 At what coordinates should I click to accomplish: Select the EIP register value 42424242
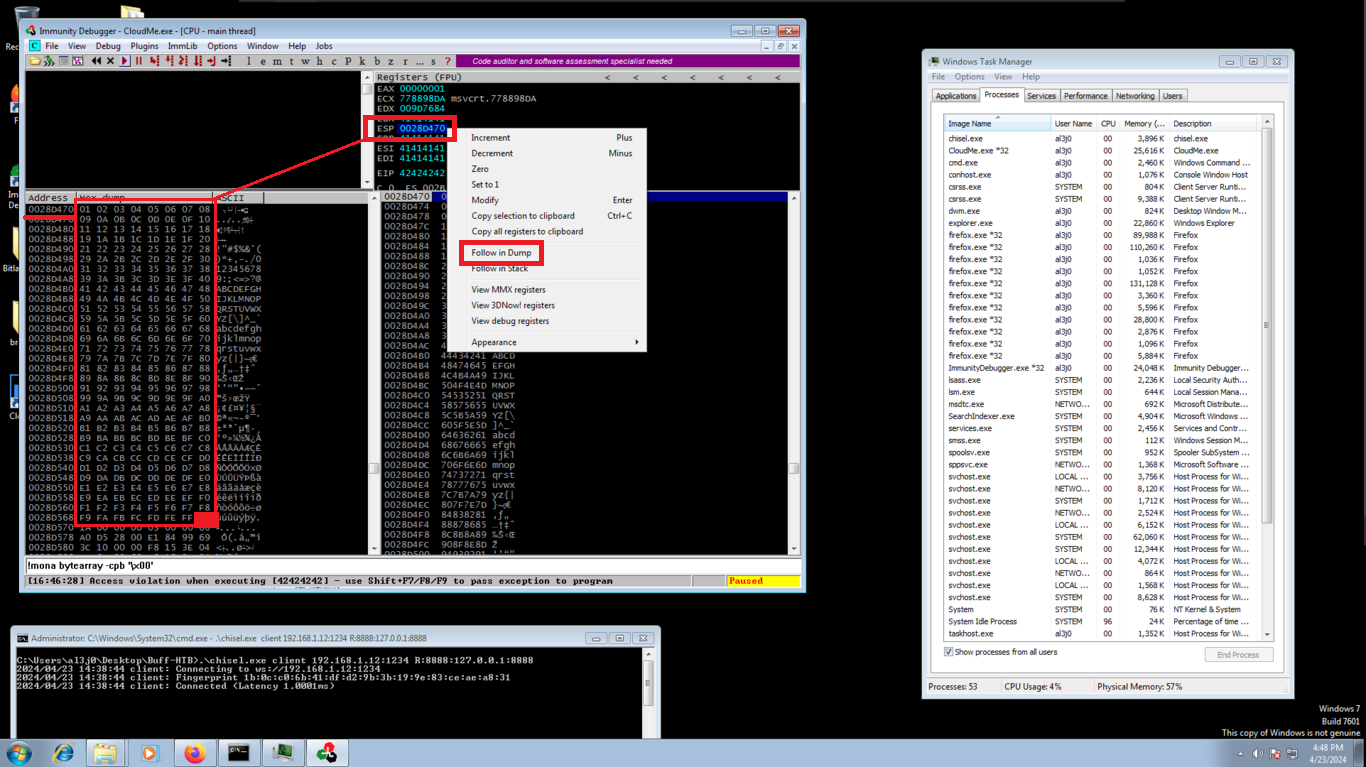point(422,173)
